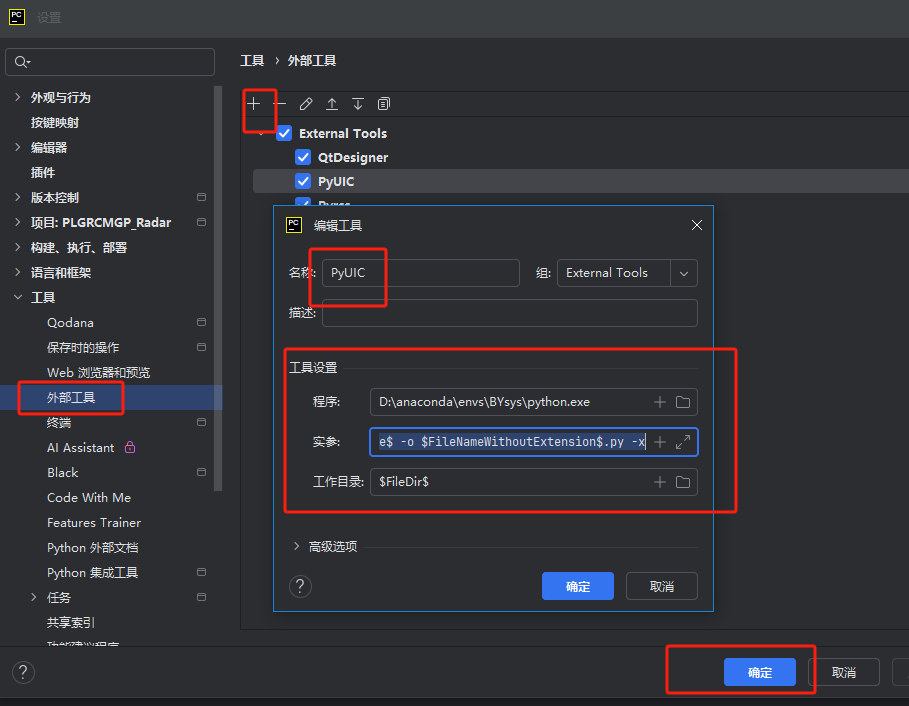Confirm the edit dialog with 确定
The image size is (909, 706).
click(x=578, y=586)
